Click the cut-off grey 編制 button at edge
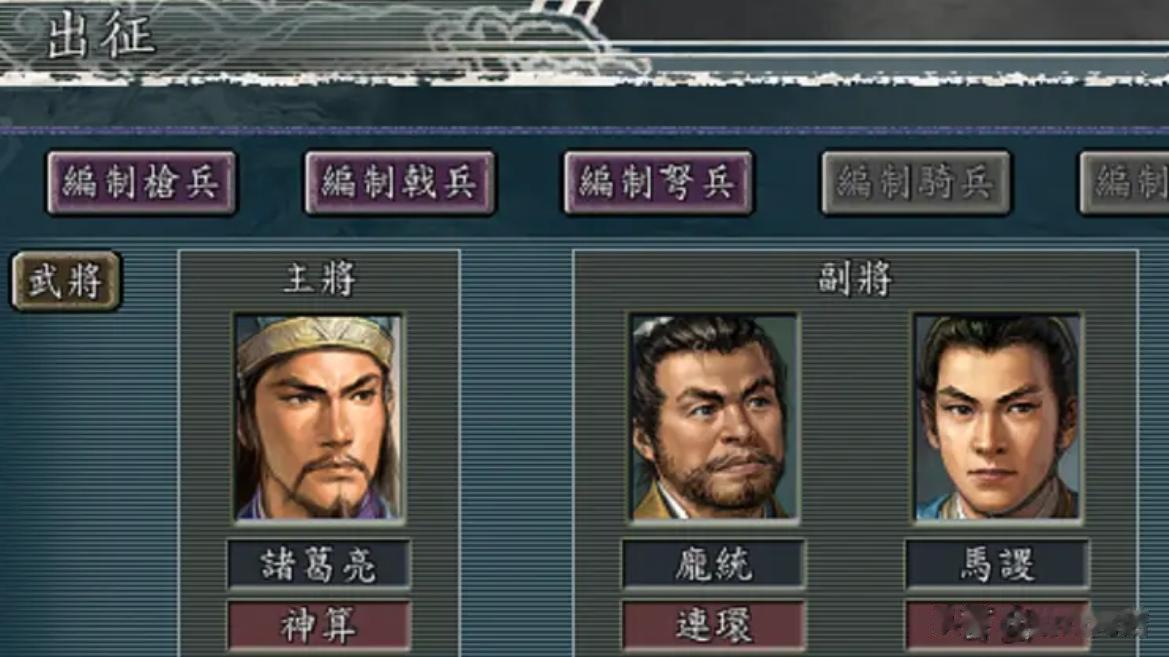 coord(1125,183)
